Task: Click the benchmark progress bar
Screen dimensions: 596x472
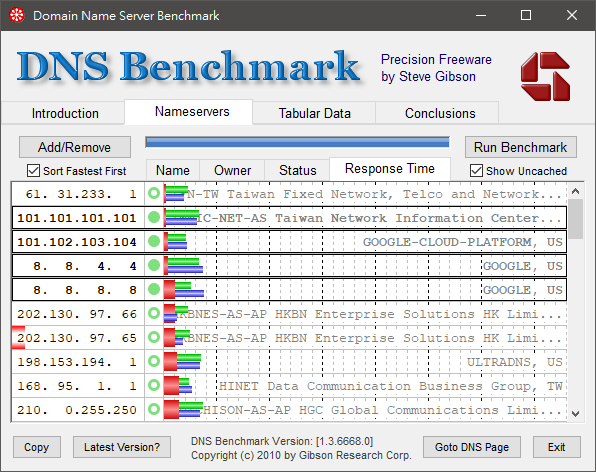Action: tap(297, 143)
